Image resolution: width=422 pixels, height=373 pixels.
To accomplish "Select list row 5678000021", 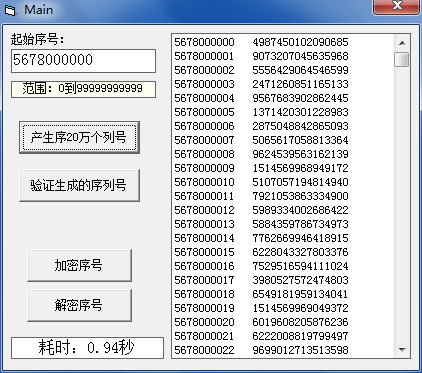I will click(x=282, y=336).
